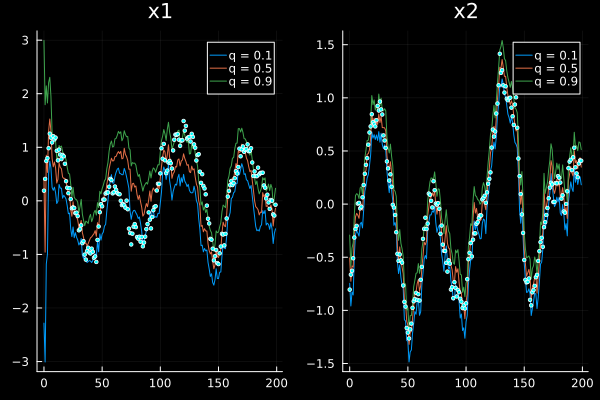Click x-axis label 100 on x1 plot
This screenshot has height=400, width=600.
coord(160,383)
